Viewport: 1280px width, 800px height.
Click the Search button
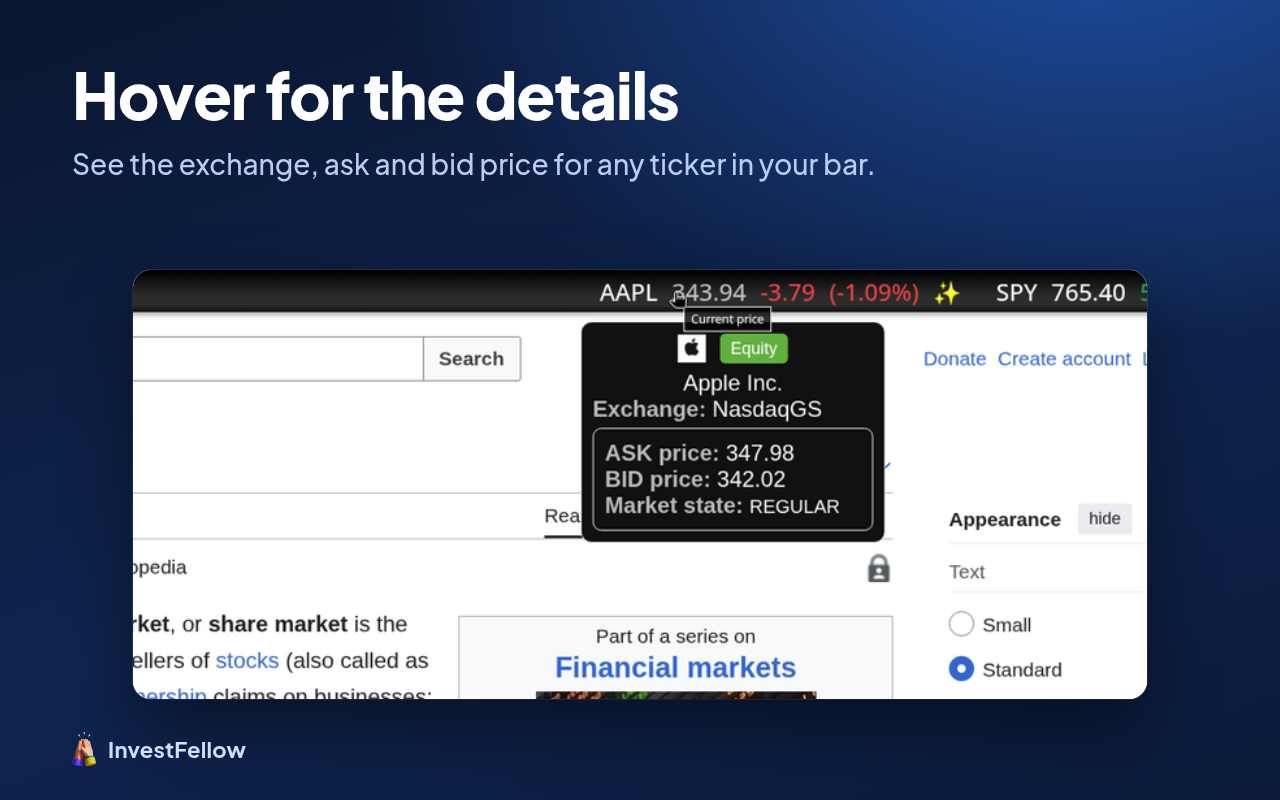[472, 359]
